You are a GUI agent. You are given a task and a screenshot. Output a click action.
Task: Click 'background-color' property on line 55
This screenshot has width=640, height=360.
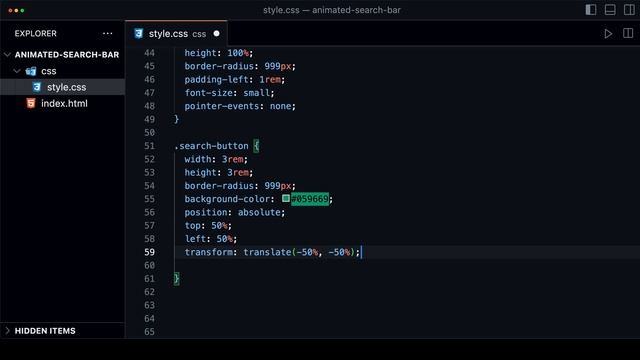click(x=227, y=199)
